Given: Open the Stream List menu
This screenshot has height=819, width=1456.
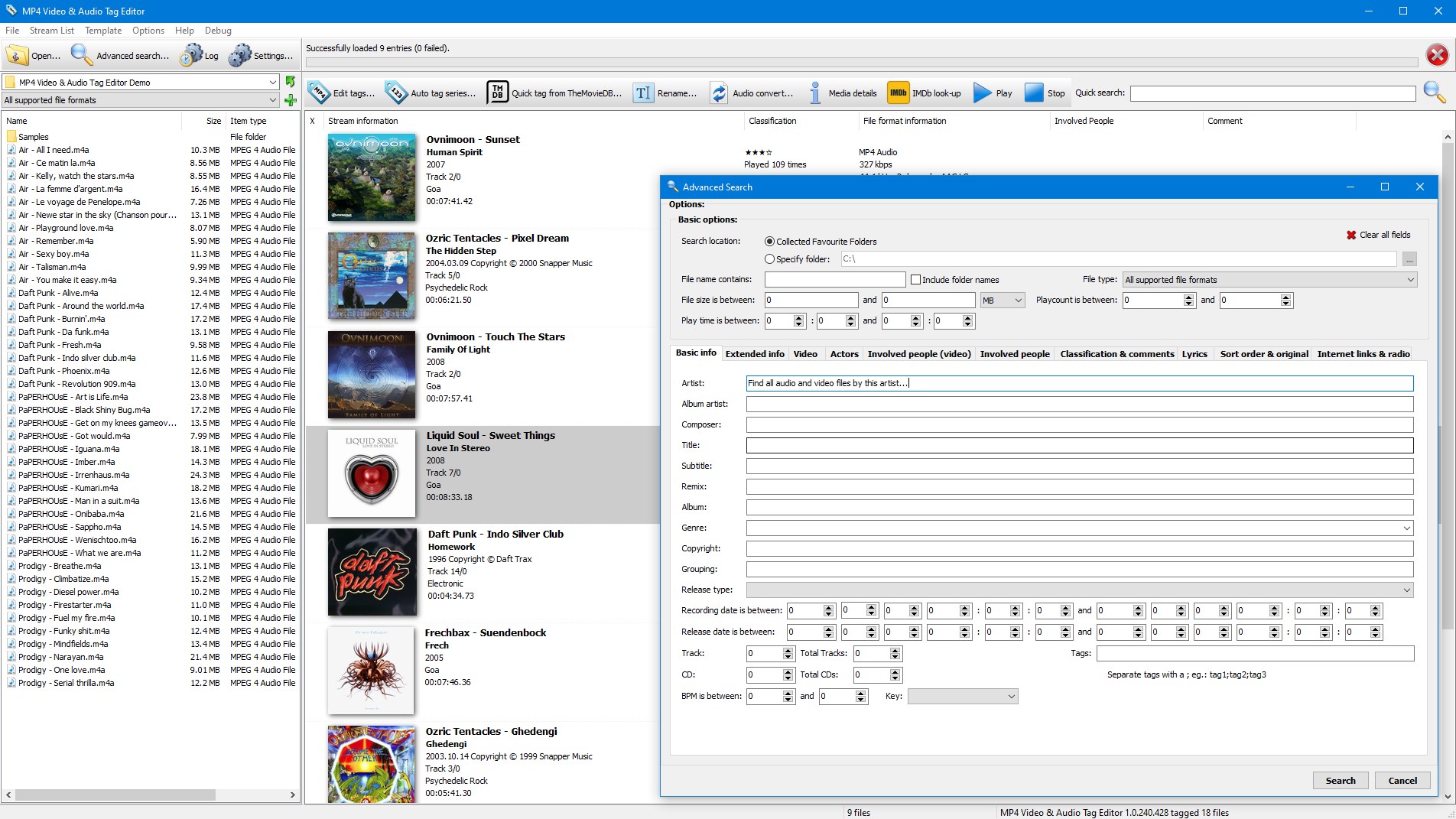Looking at the screenshot, I should [52, 31].
